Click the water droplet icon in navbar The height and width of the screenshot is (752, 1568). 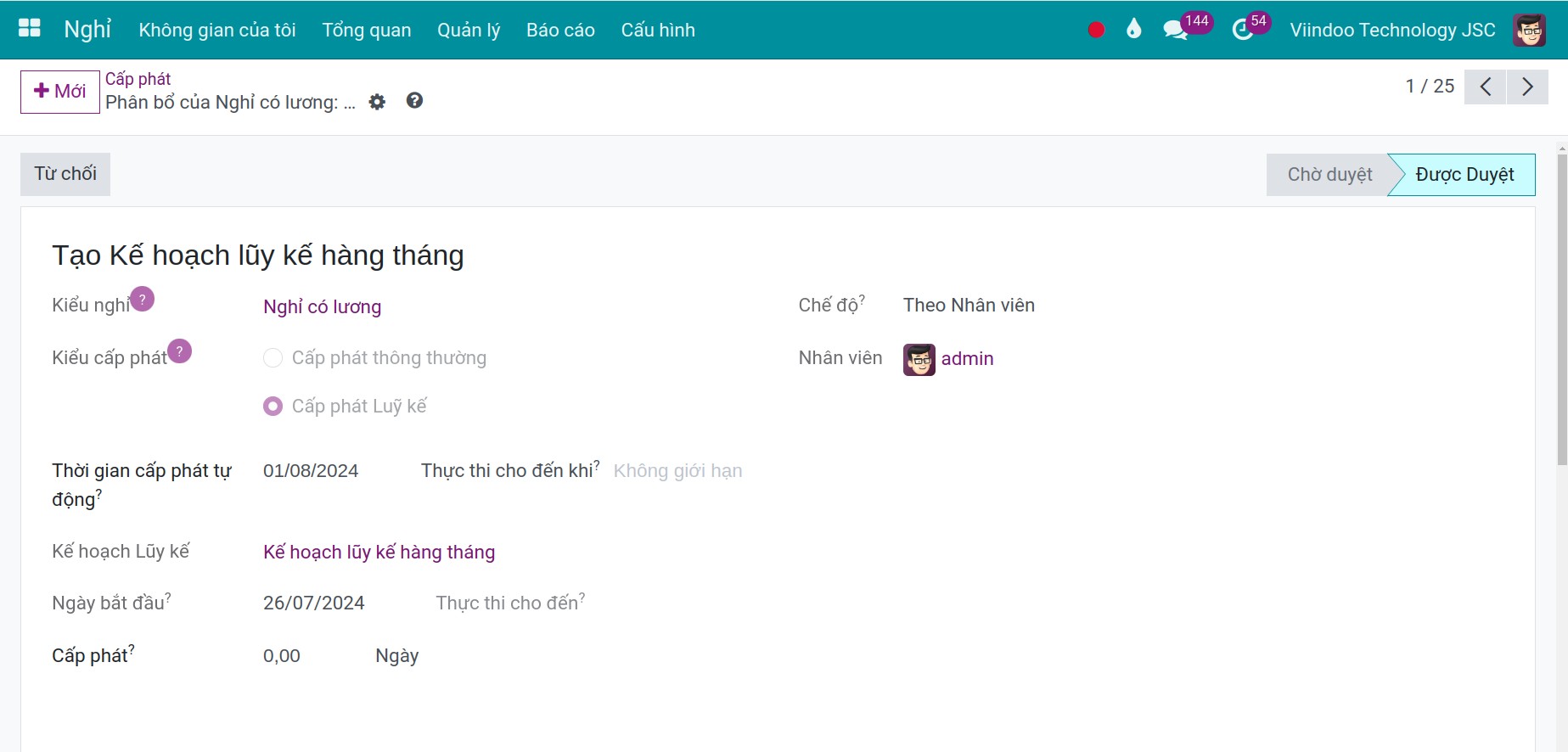1133,29
